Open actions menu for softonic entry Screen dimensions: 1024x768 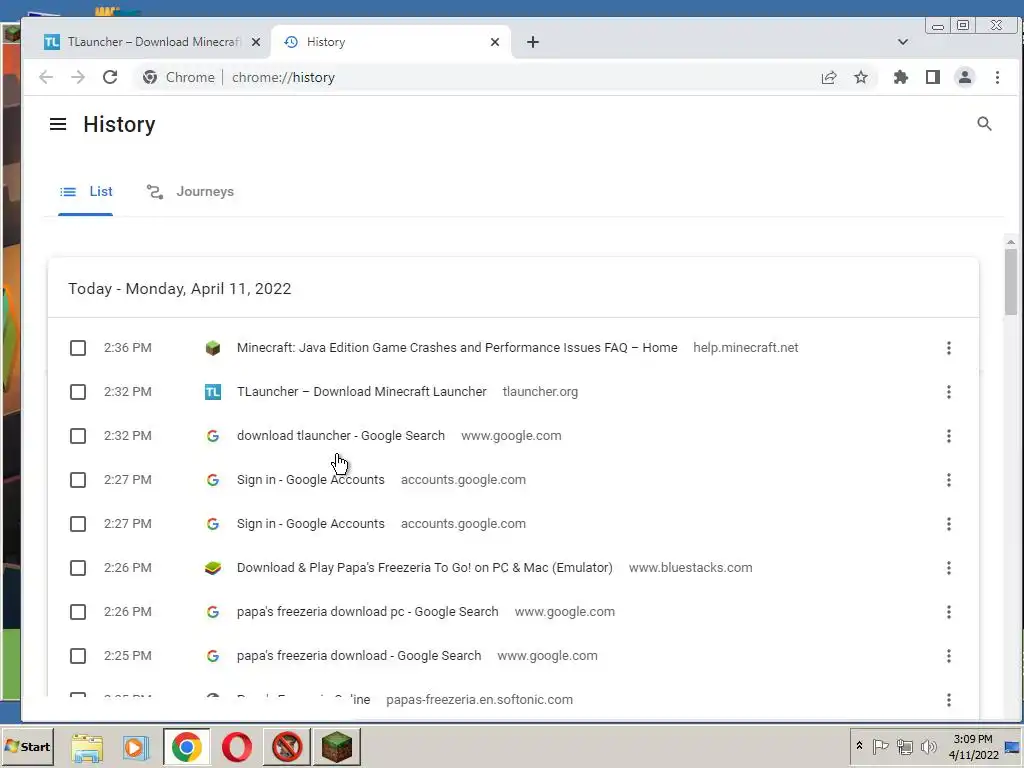click(x=948, y=700)
